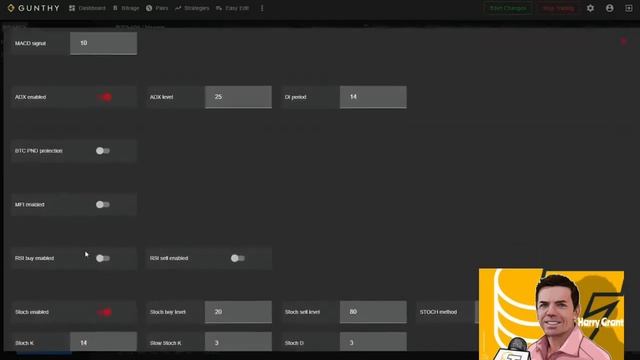Viewport: 640px width, 360px height.
Task: Open the user account icon
Action: 609,8
